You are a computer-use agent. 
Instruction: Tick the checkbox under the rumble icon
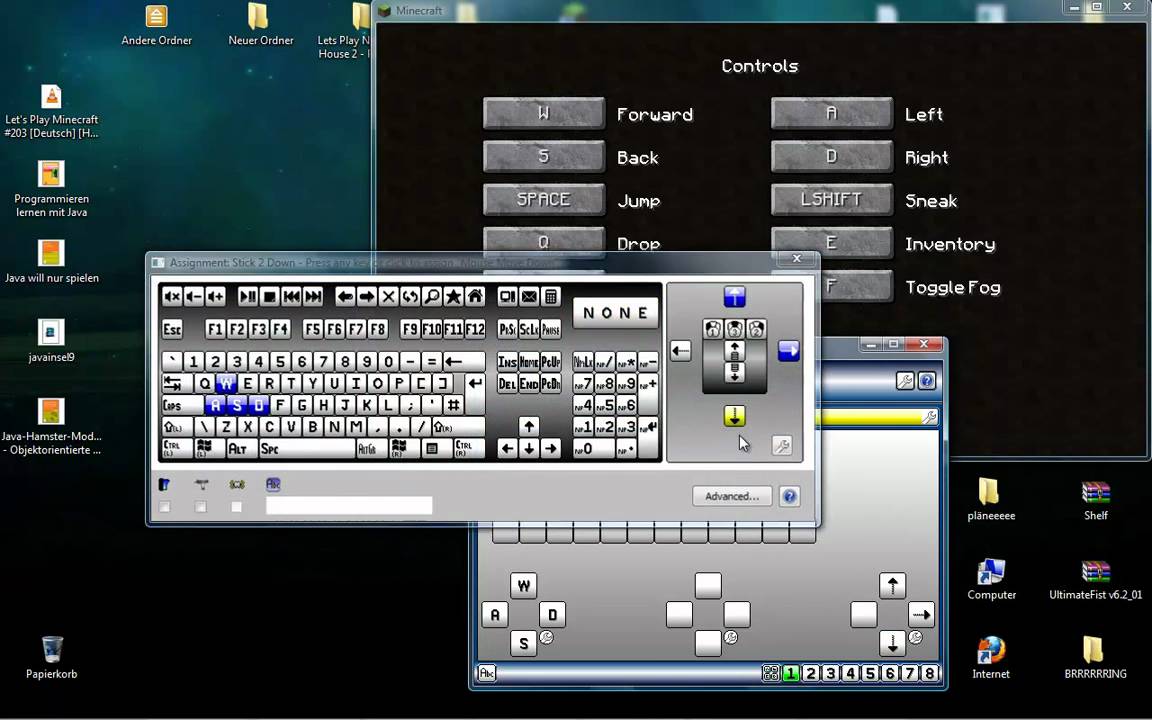point(237,507)
